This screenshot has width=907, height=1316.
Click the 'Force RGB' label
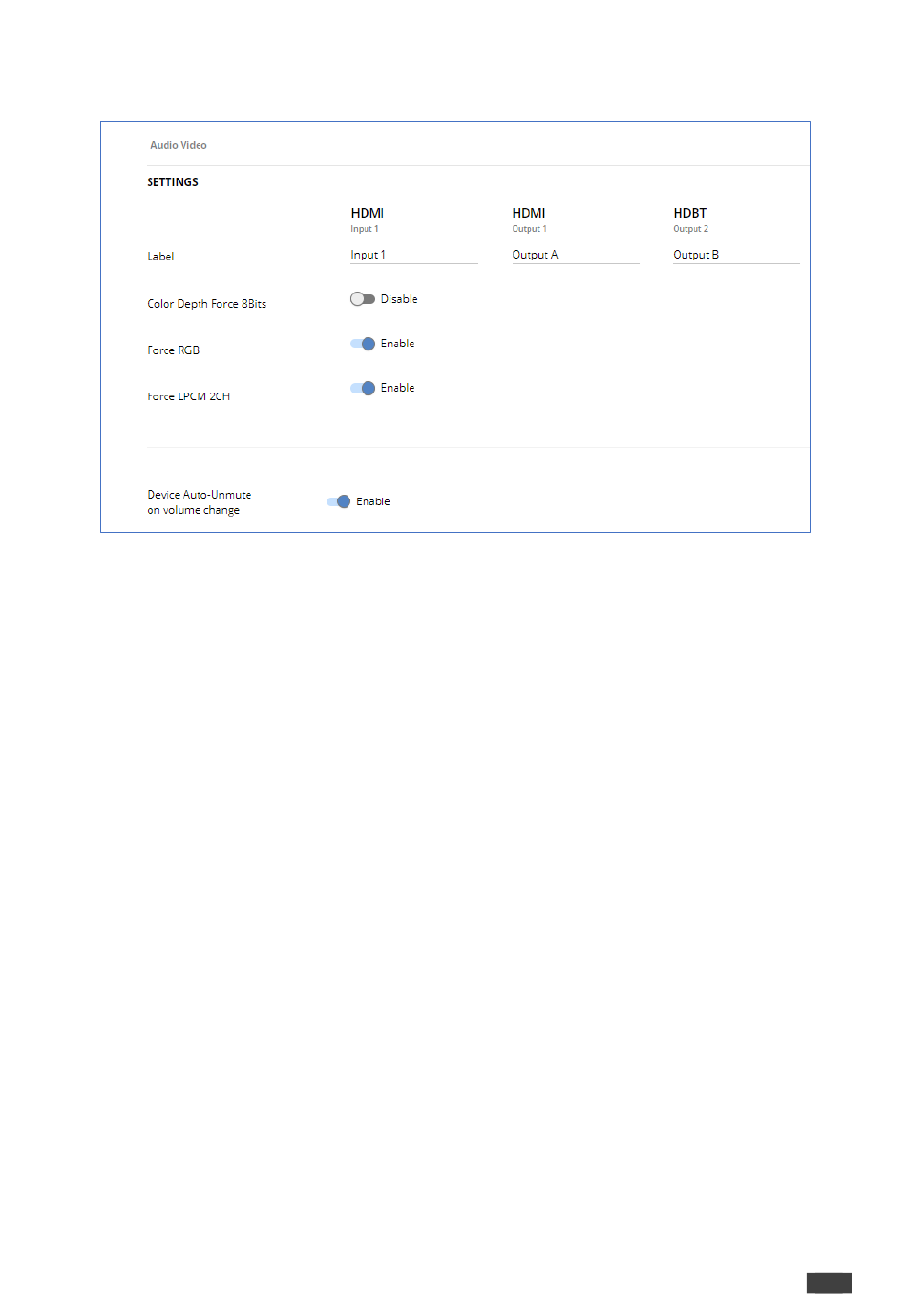174,350
